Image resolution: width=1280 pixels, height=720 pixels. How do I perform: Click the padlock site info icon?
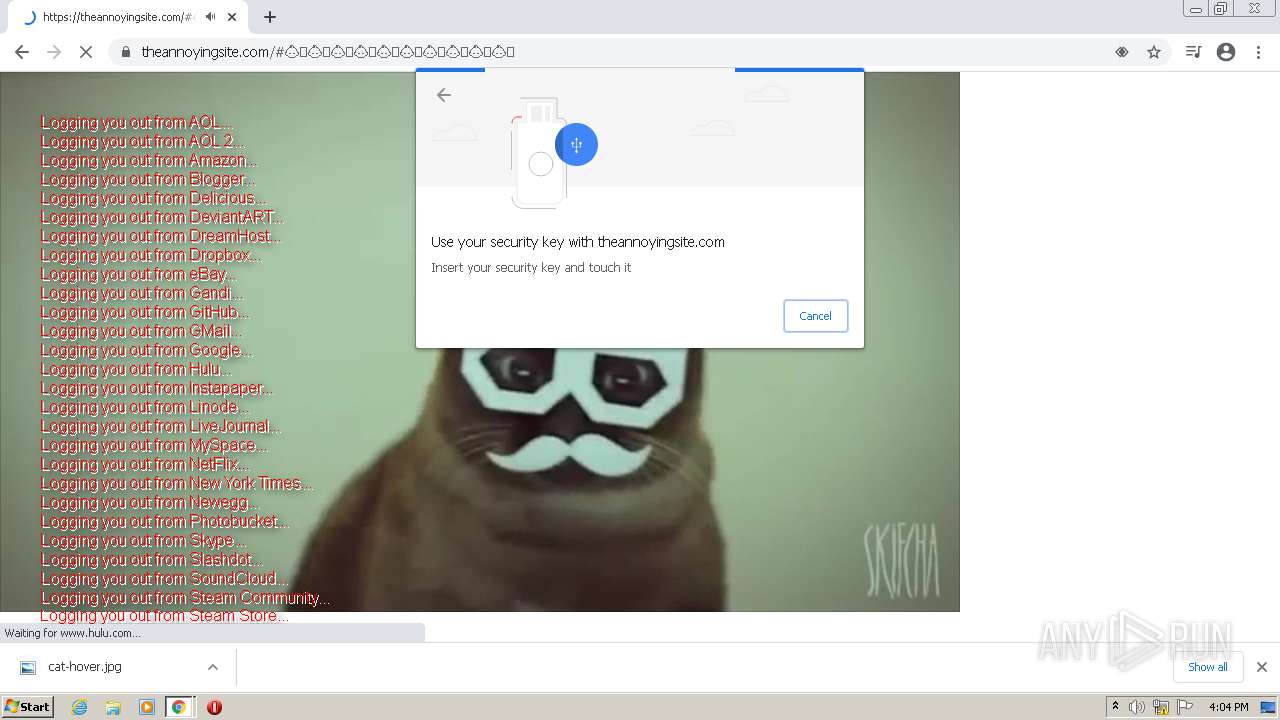[125, 52]
